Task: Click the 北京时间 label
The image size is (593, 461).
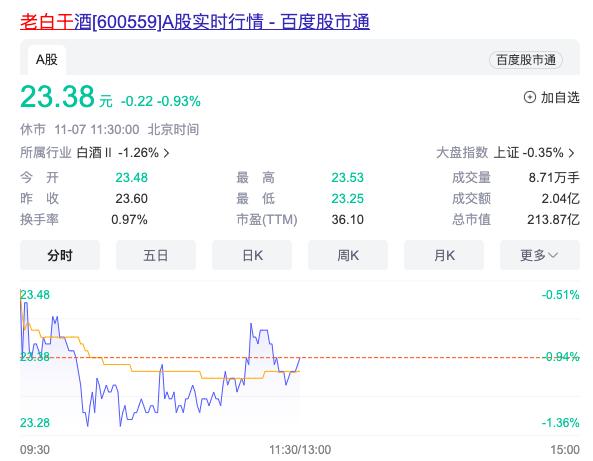Action: 173,130
